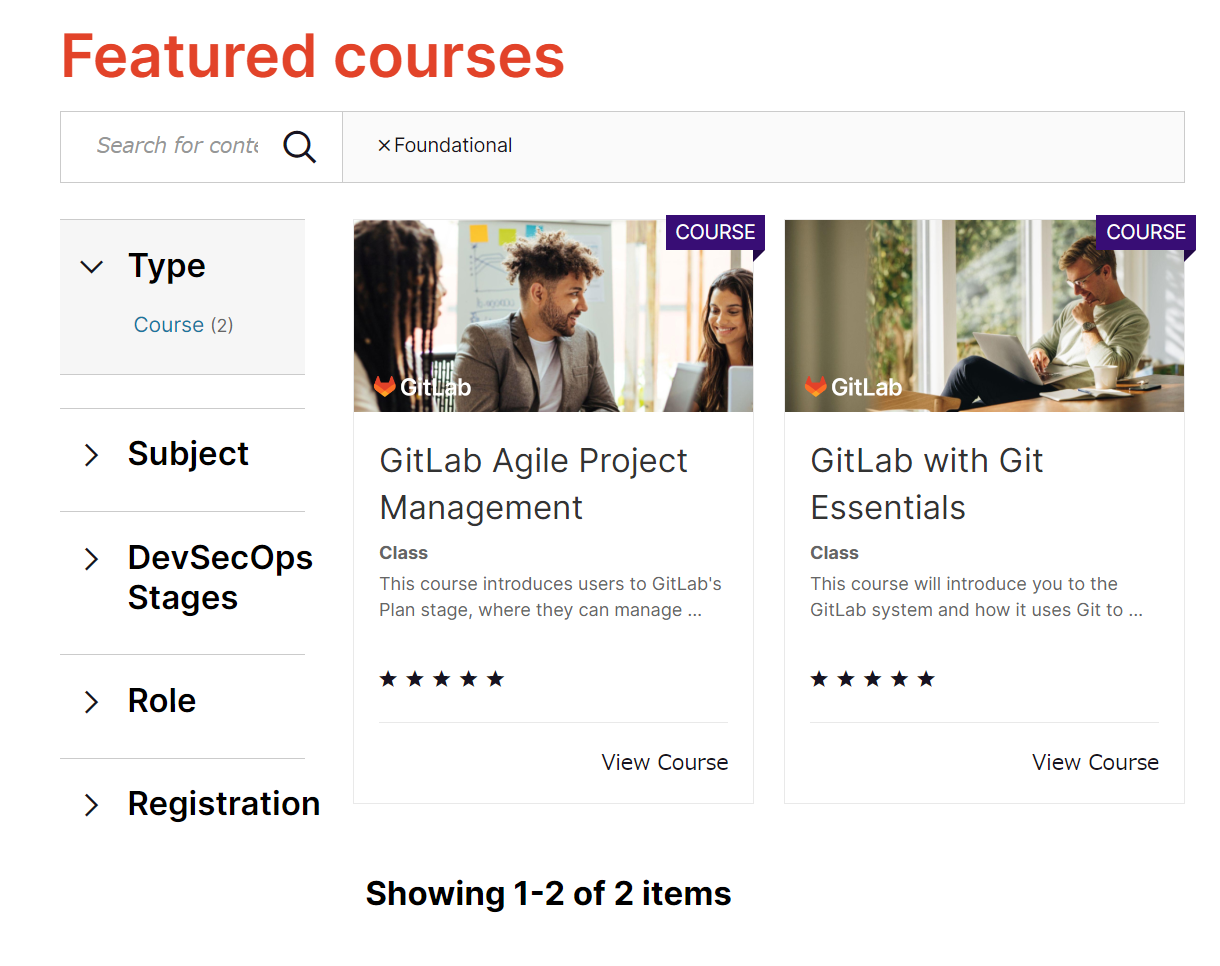Click the fifth star on the Git Essentials course
1220x966 pixels.
coord(927,678)
